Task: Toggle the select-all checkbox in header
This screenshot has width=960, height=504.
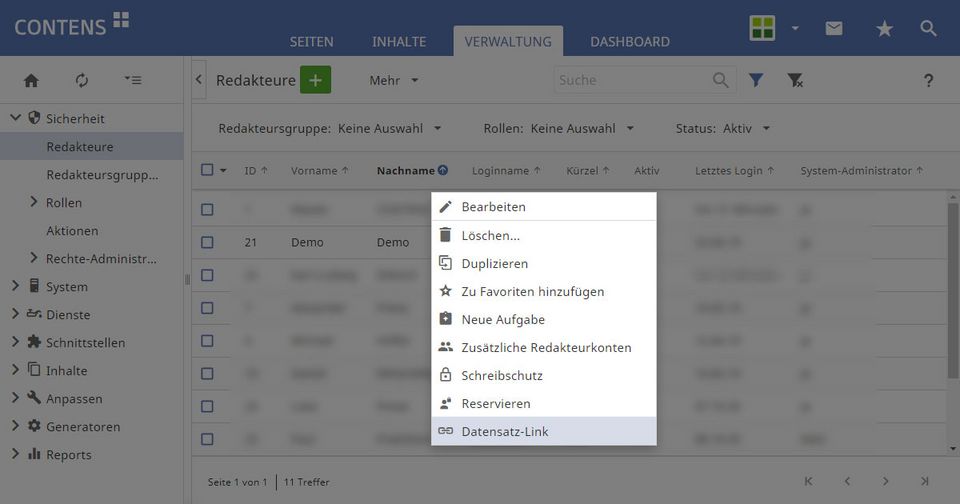Action: (x=207, y=170)
